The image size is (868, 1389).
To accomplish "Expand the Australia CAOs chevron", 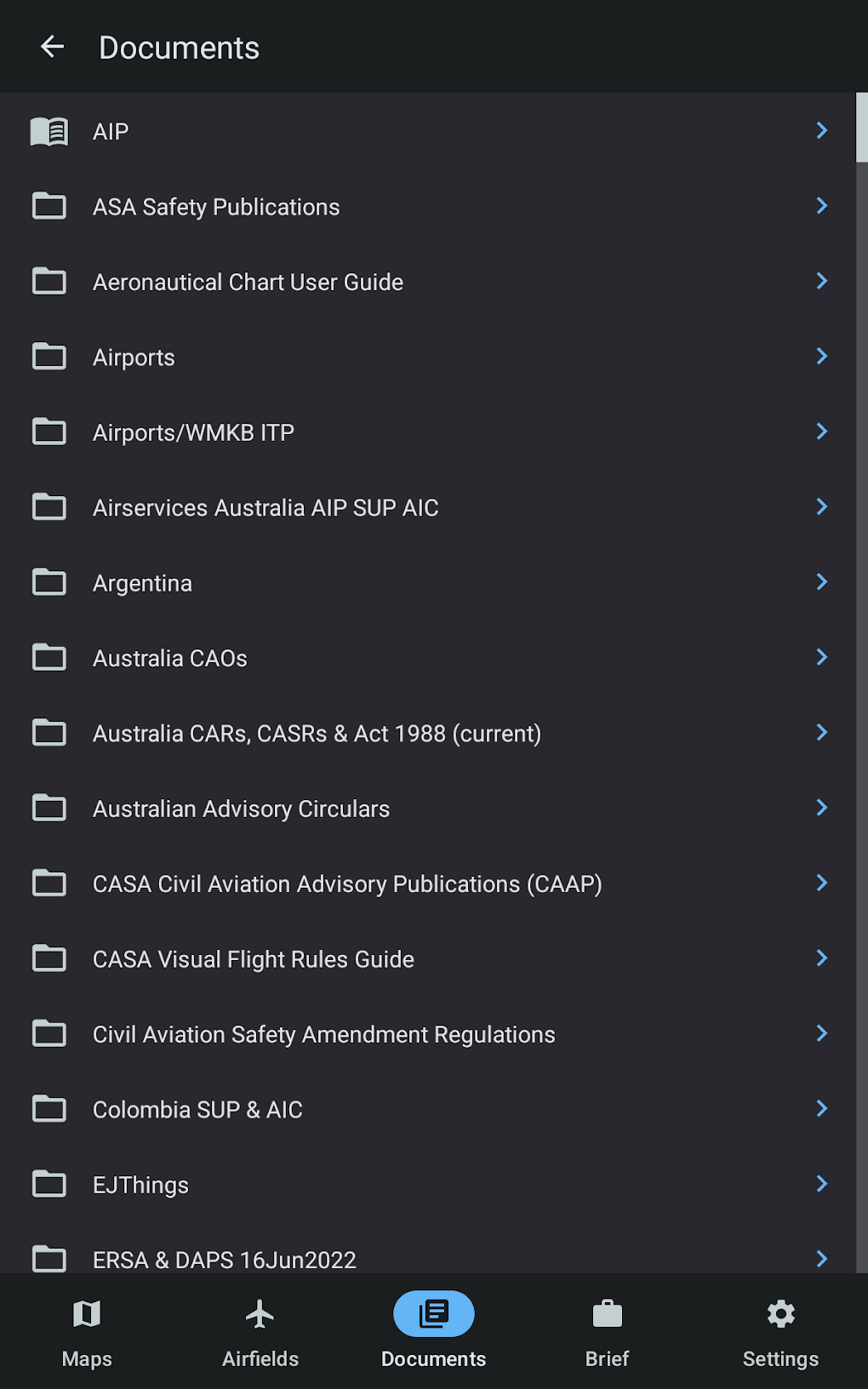I will click(821, 657).
